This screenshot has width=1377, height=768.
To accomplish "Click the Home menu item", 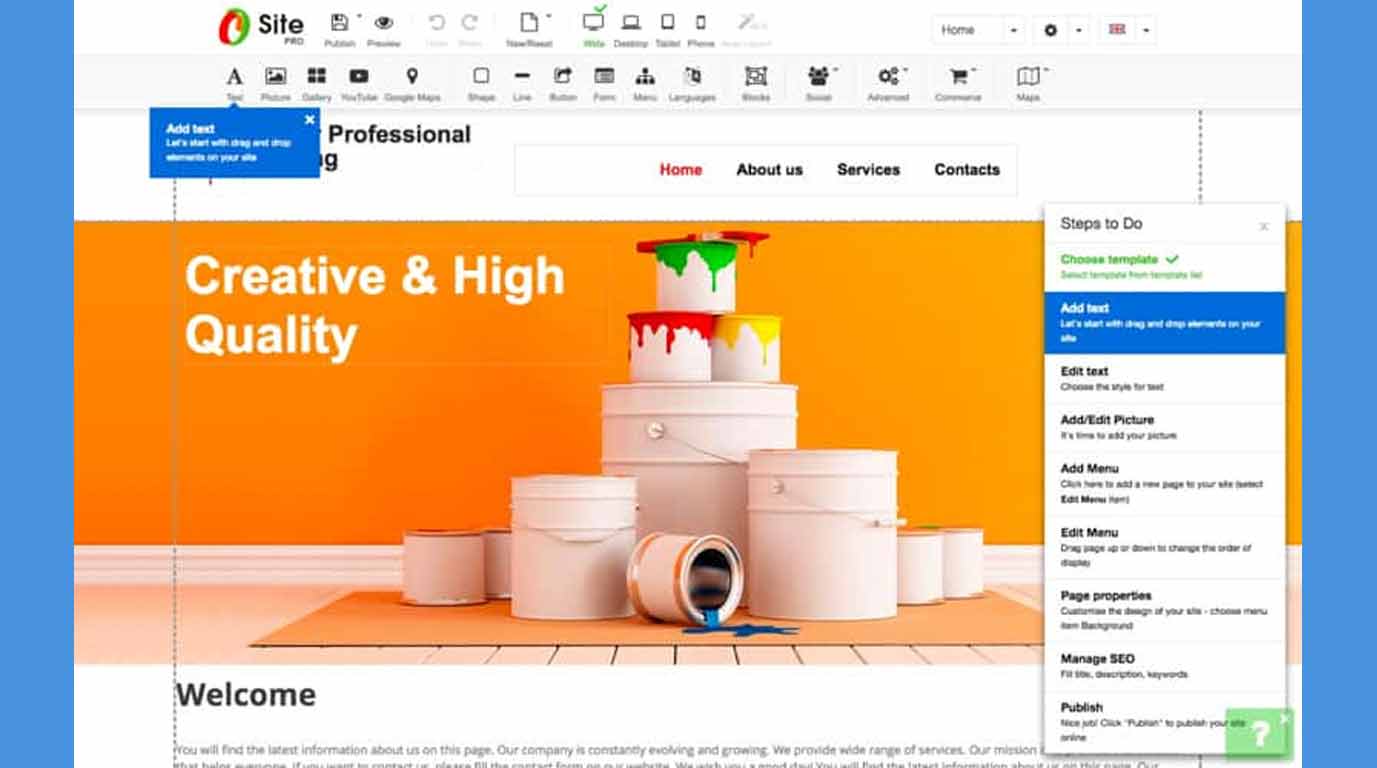I will [681, 170].
